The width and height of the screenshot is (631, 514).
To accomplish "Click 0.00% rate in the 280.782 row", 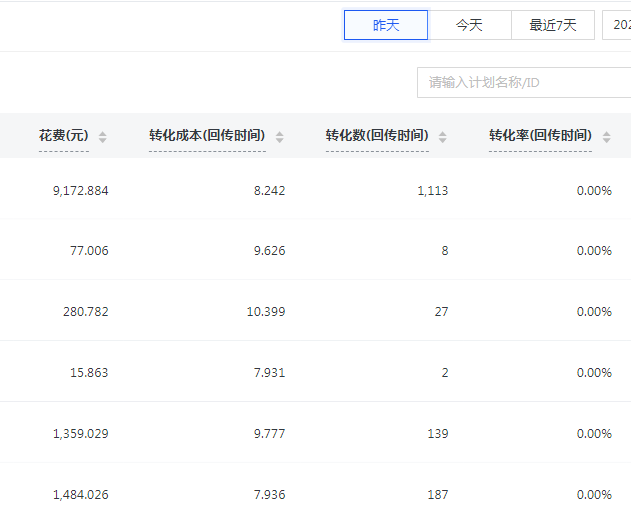I will (594, 312).
